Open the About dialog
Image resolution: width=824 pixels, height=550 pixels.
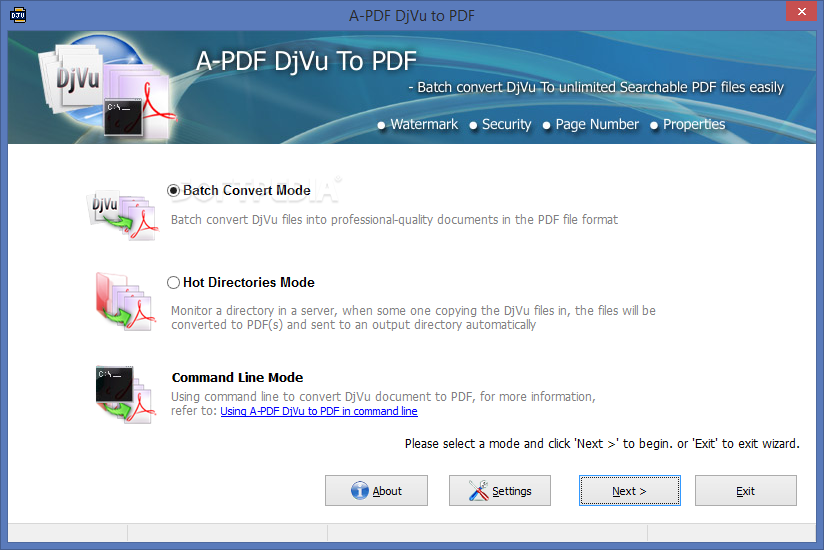[376, 491]
